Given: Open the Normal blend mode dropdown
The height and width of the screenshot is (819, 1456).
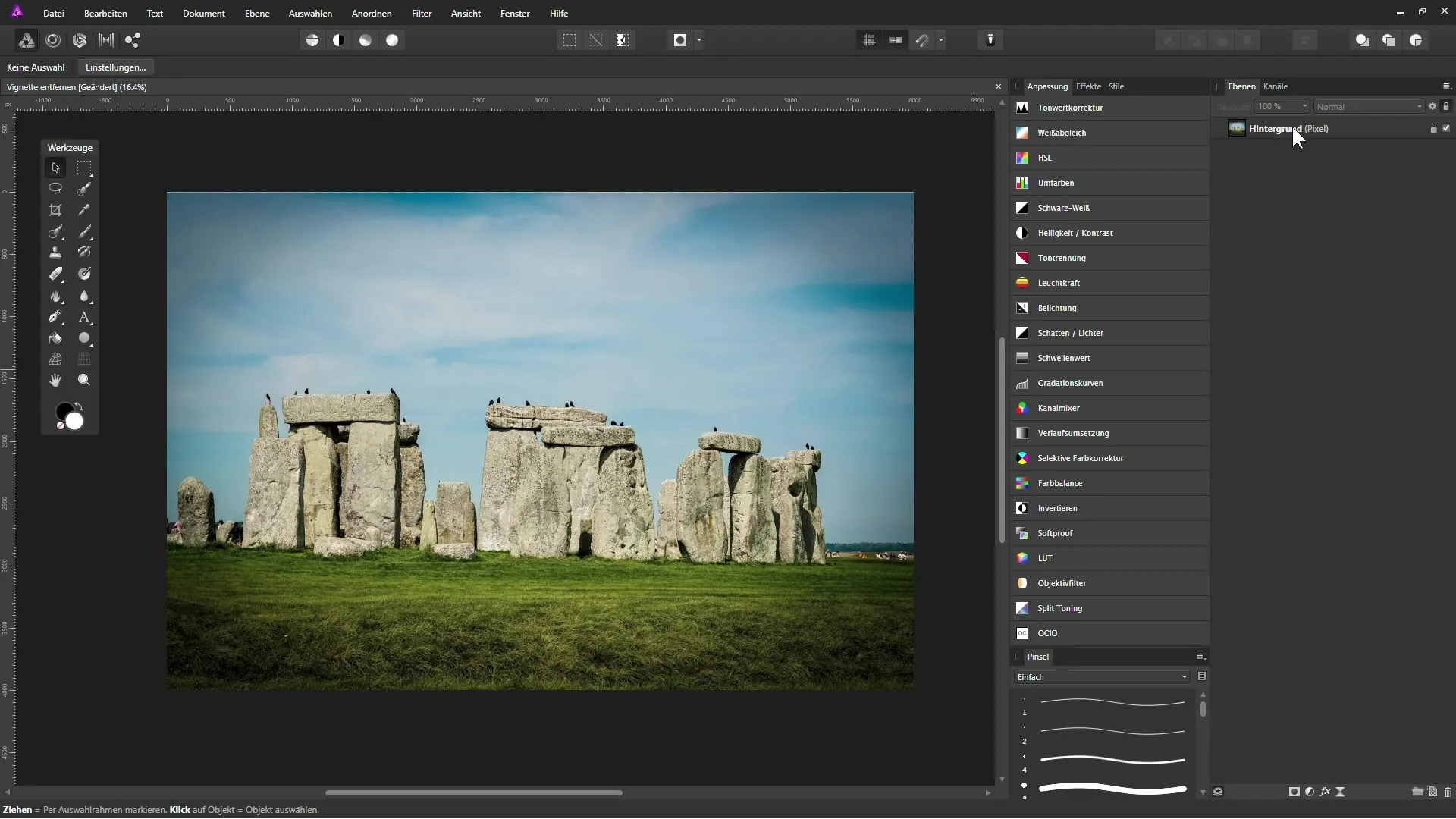Looking at the screenshot, I should [1370, 107].
